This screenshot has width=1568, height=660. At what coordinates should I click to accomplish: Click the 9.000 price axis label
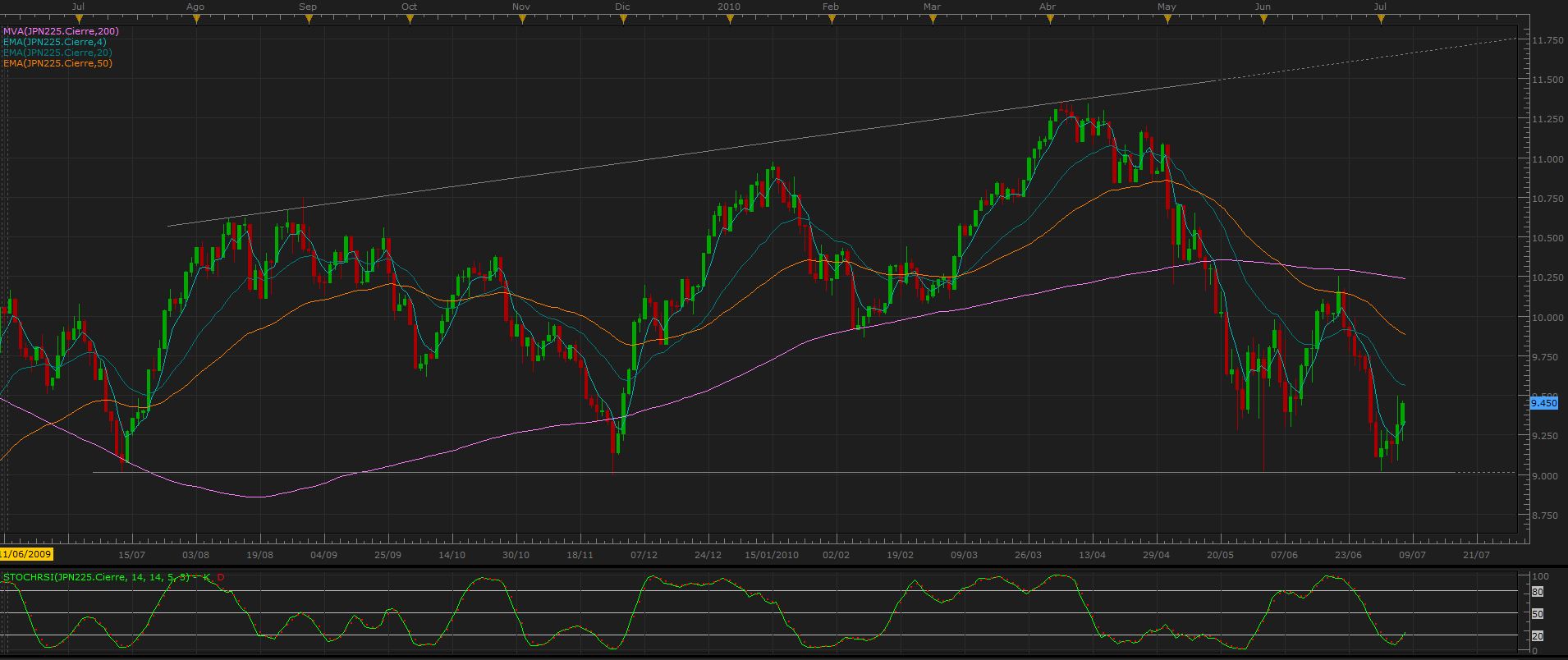(x=1547, y=476)
